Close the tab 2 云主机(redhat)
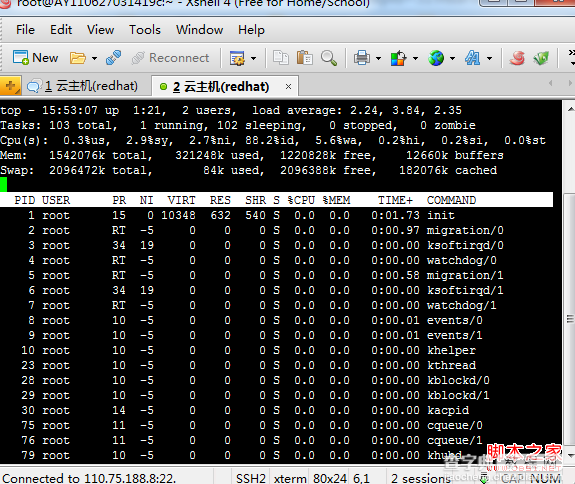Image resolution: width=575 pixels, height=484 pixels. point(288,87)
